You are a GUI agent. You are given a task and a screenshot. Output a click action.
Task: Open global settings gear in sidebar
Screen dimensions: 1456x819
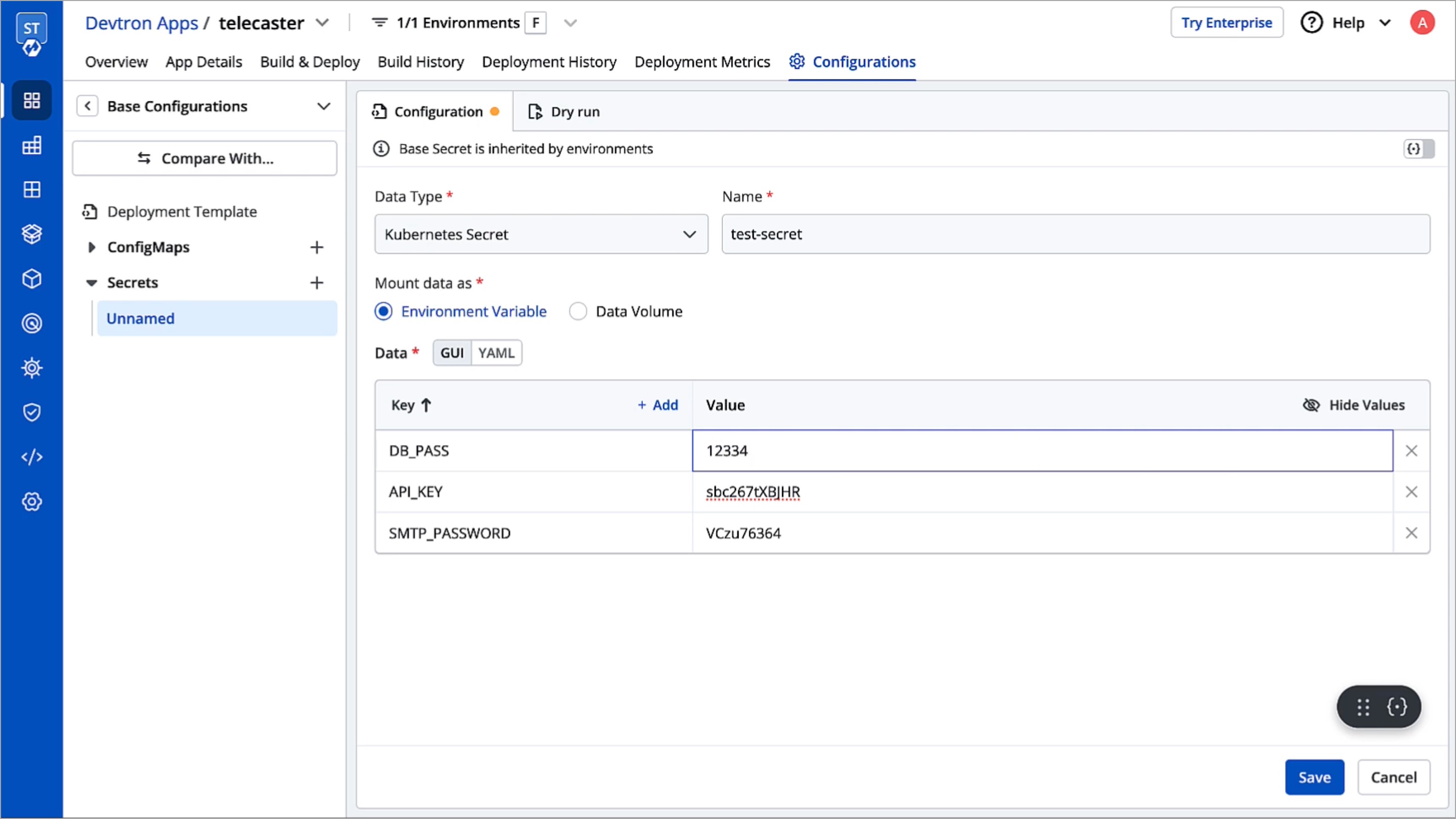pyautogui.click(x=32, y=502)
